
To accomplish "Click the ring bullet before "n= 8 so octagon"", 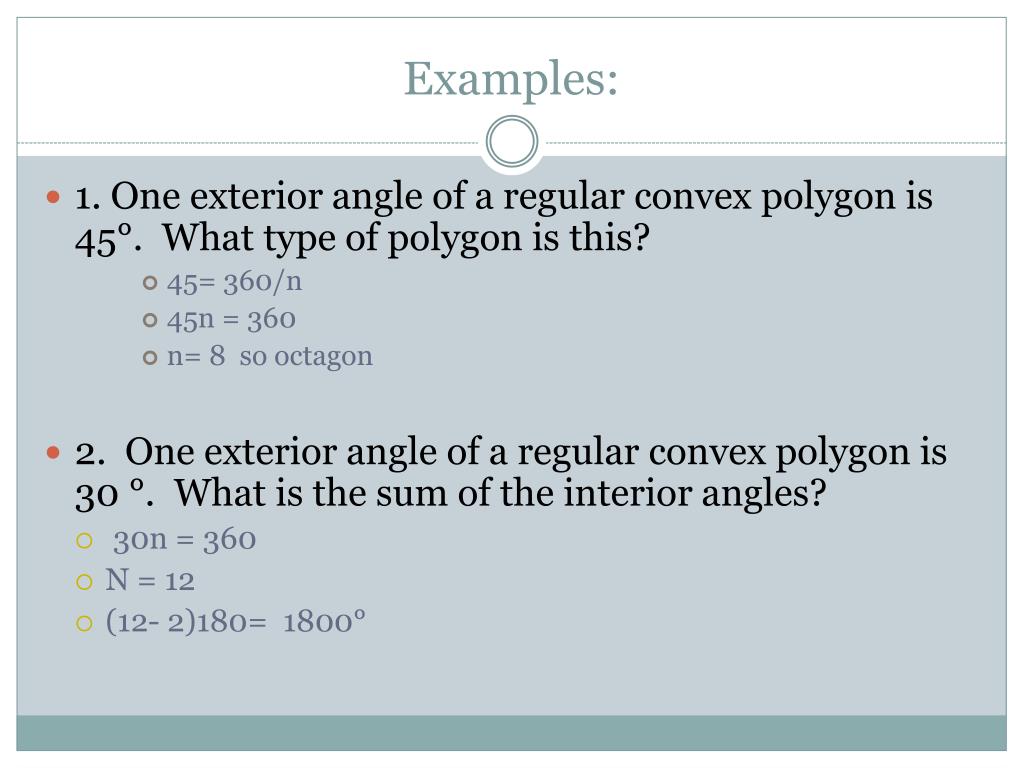I will (150, 357).
